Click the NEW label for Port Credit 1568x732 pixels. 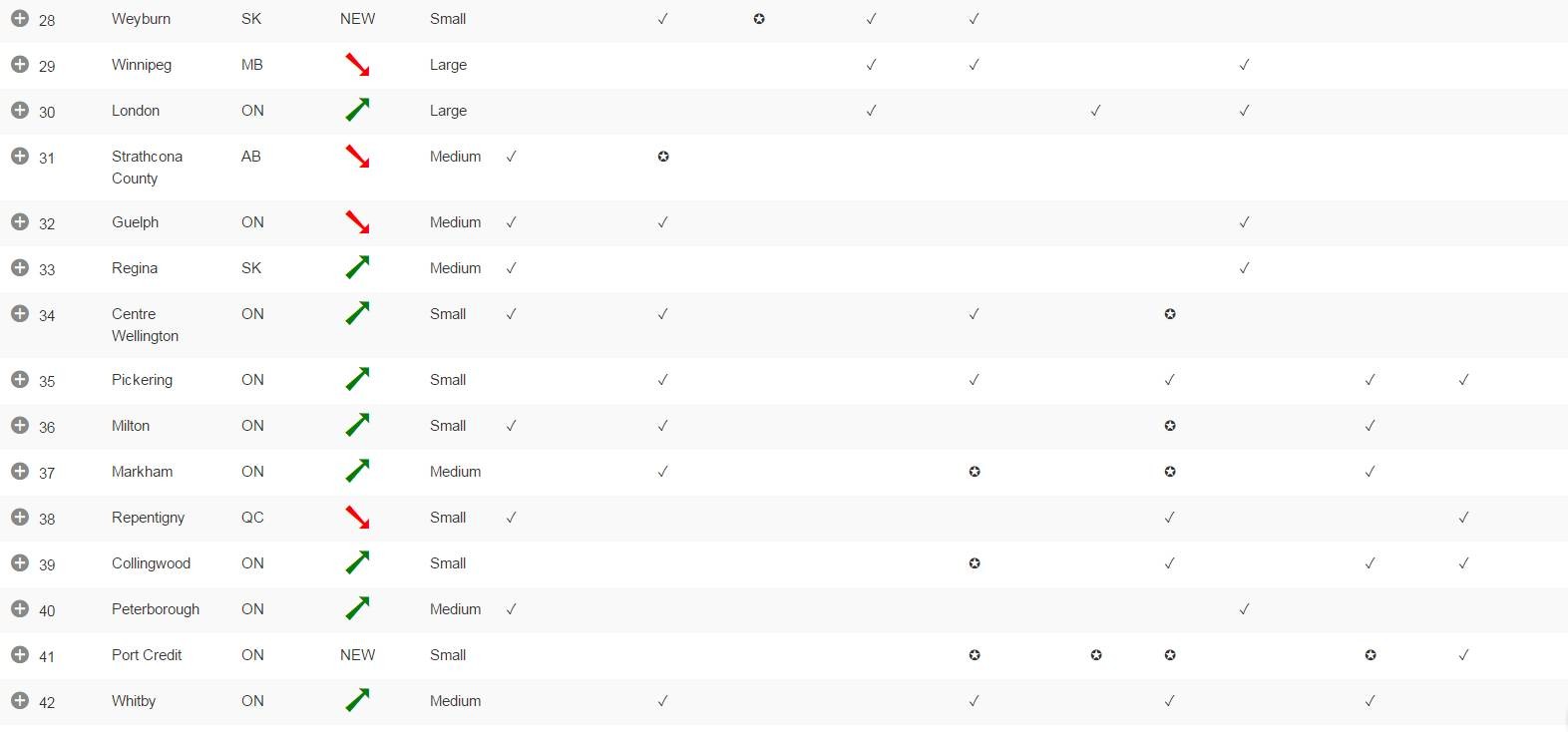(x=357, y=655)
